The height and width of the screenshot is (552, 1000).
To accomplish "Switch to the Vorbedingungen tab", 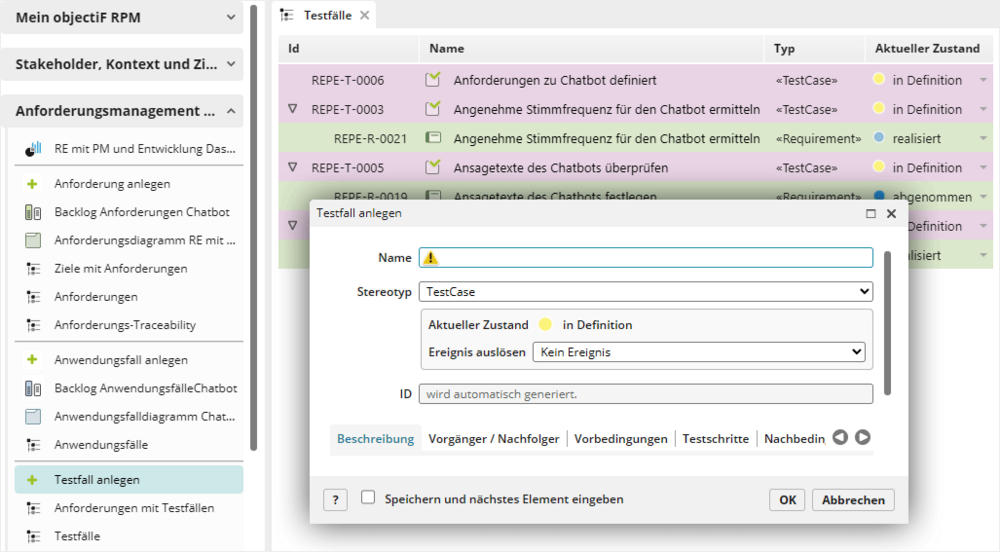I will pyautogui.click(x=620, y=439).
